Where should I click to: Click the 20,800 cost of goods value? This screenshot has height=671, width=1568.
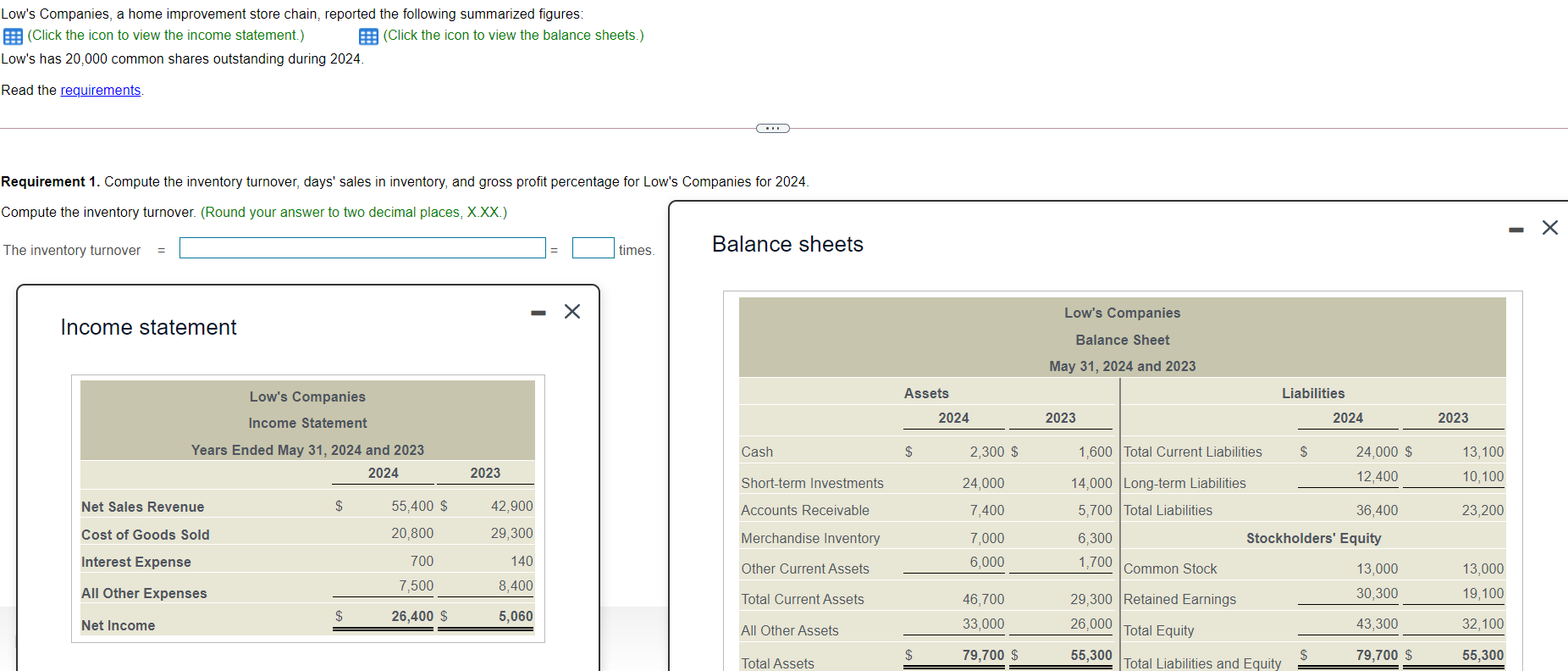click(412, 533)
